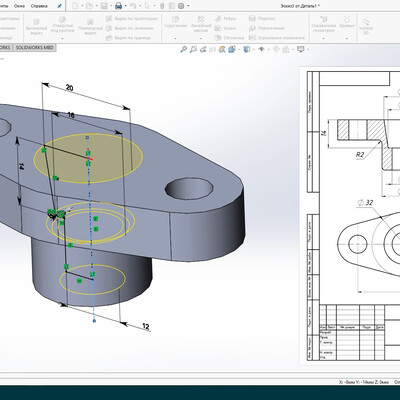Click Зеркальное отражение mirror command
400x400 pixels.
pyautogui.click(x=277, y=38)
